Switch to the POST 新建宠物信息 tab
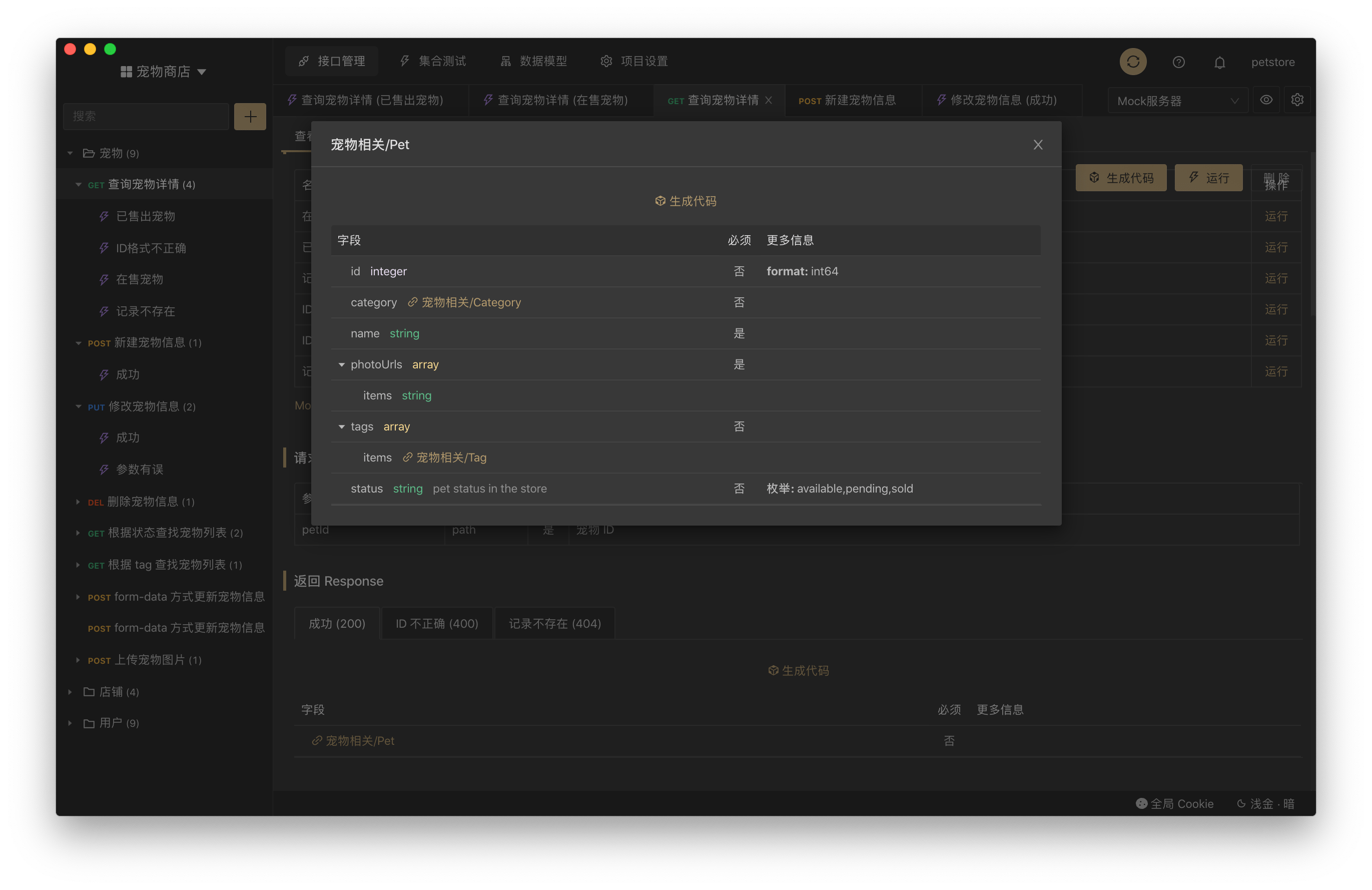This screenshot has width=1372, height=890. (x=848, y=100)
